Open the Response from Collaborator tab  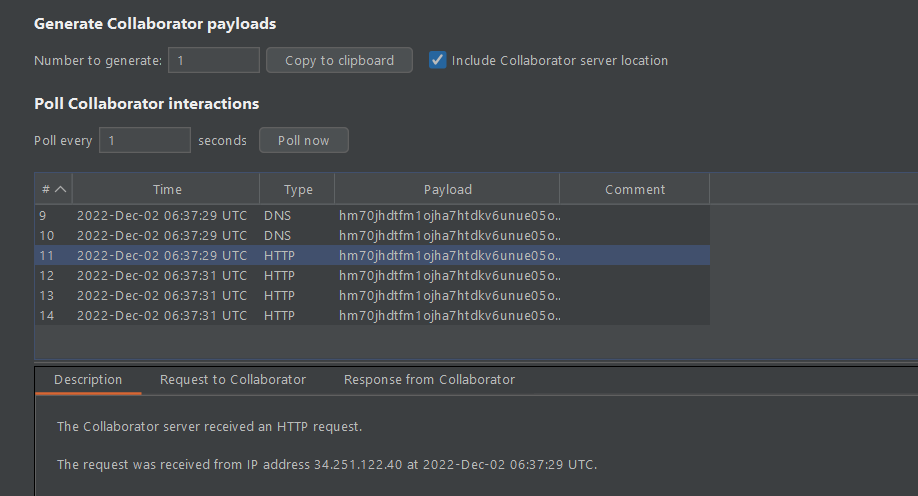(x=429, y=380)
